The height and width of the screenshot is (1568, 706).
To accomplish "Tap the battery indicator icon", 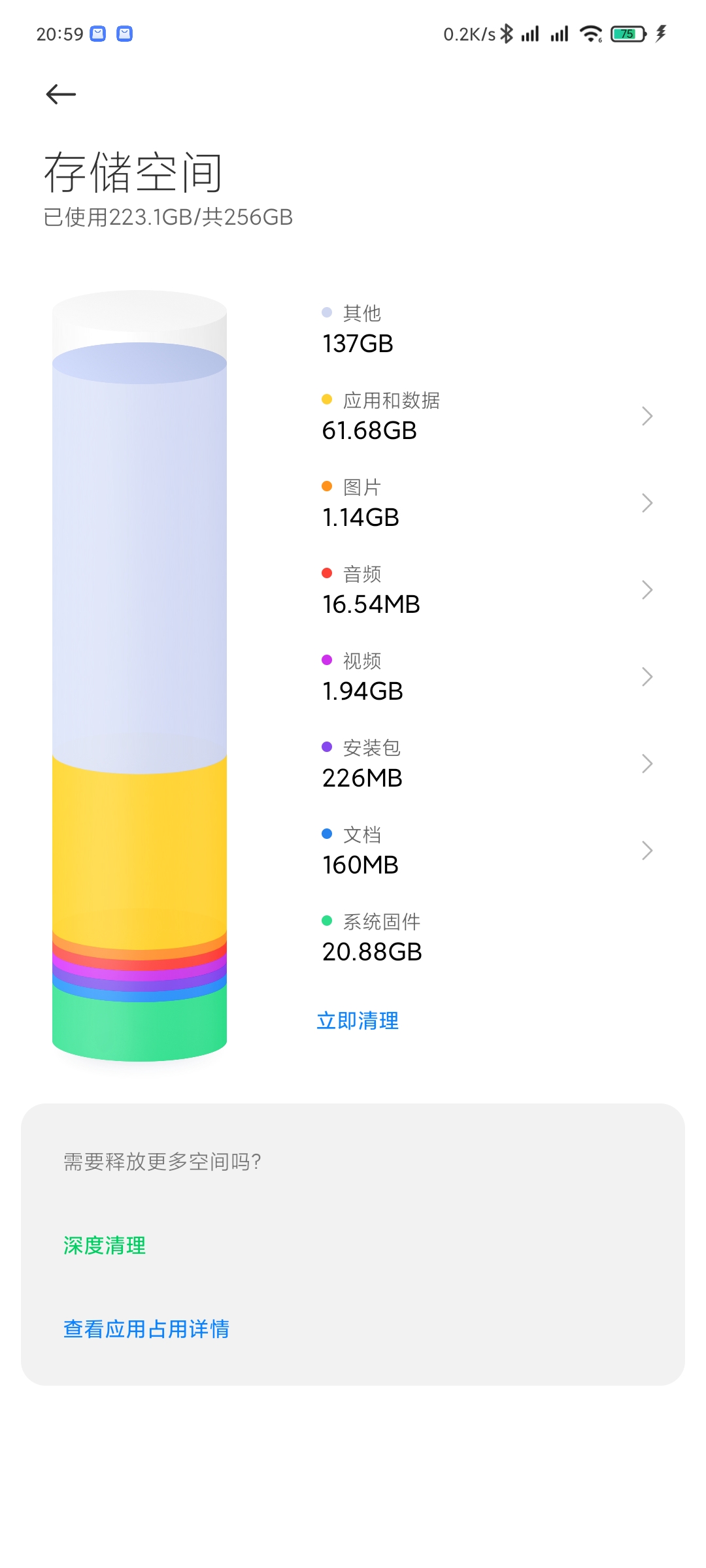I will [628, 33].
